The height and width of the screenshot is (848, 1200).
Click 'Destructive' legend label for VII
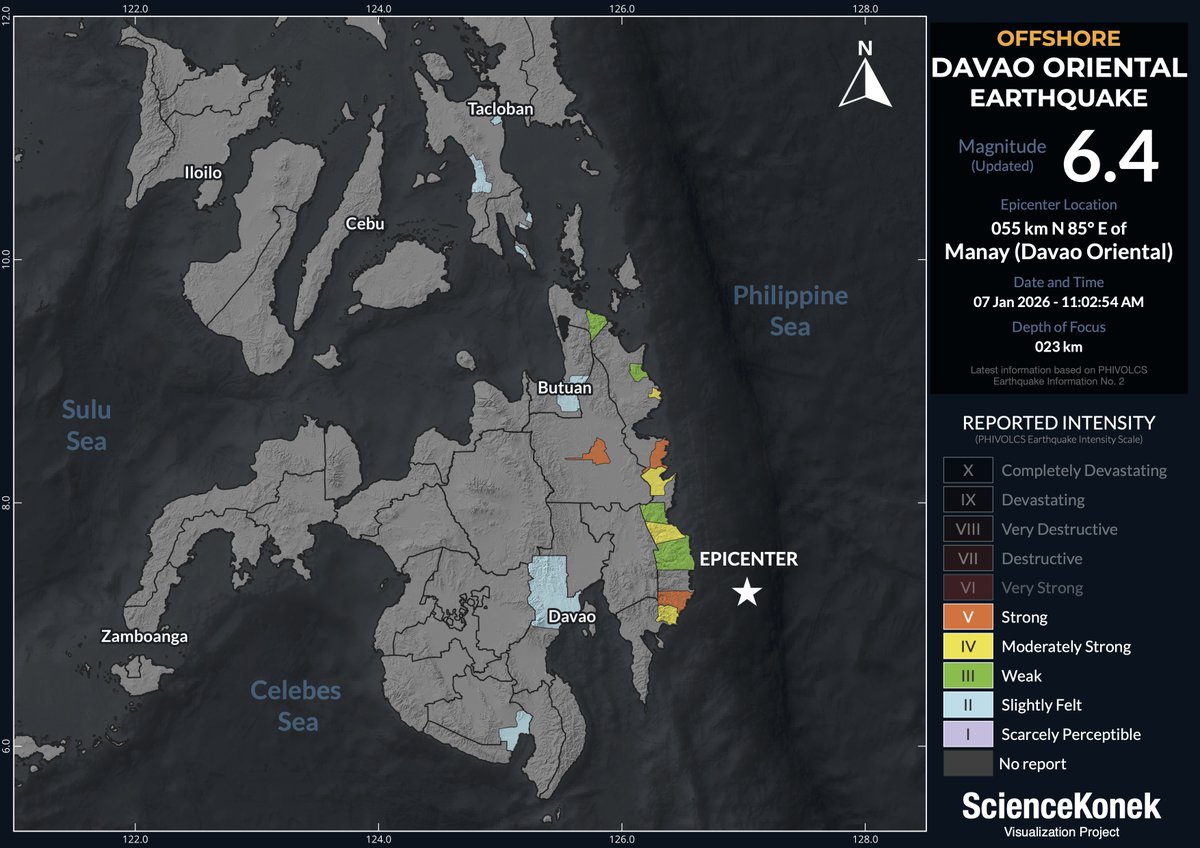coord(1041,558)
